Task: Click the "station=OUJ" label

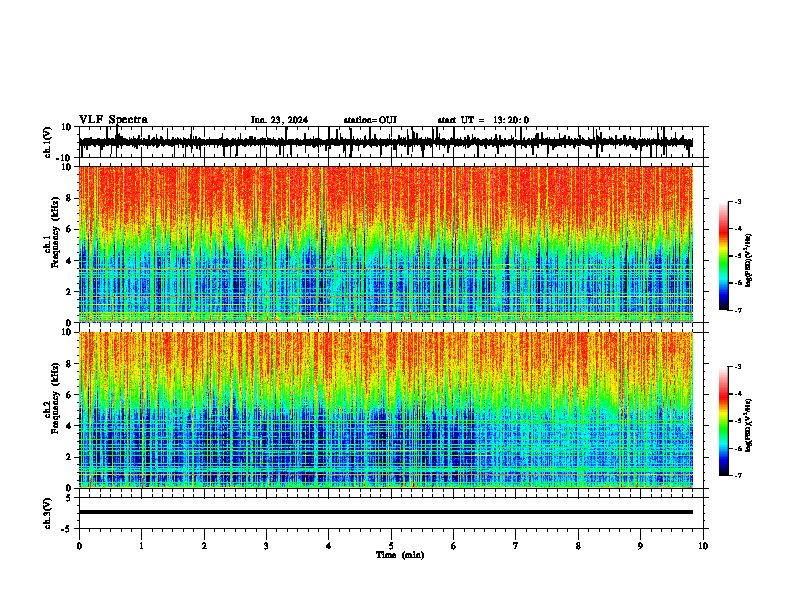Action: [370, 120]
